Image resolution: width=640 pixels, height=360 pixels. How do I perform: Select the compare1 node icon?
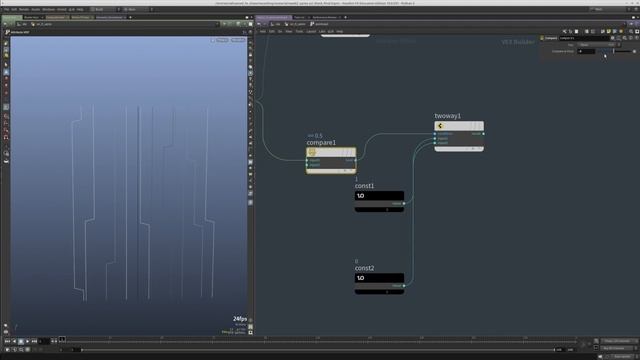click(x=312, y=152)
